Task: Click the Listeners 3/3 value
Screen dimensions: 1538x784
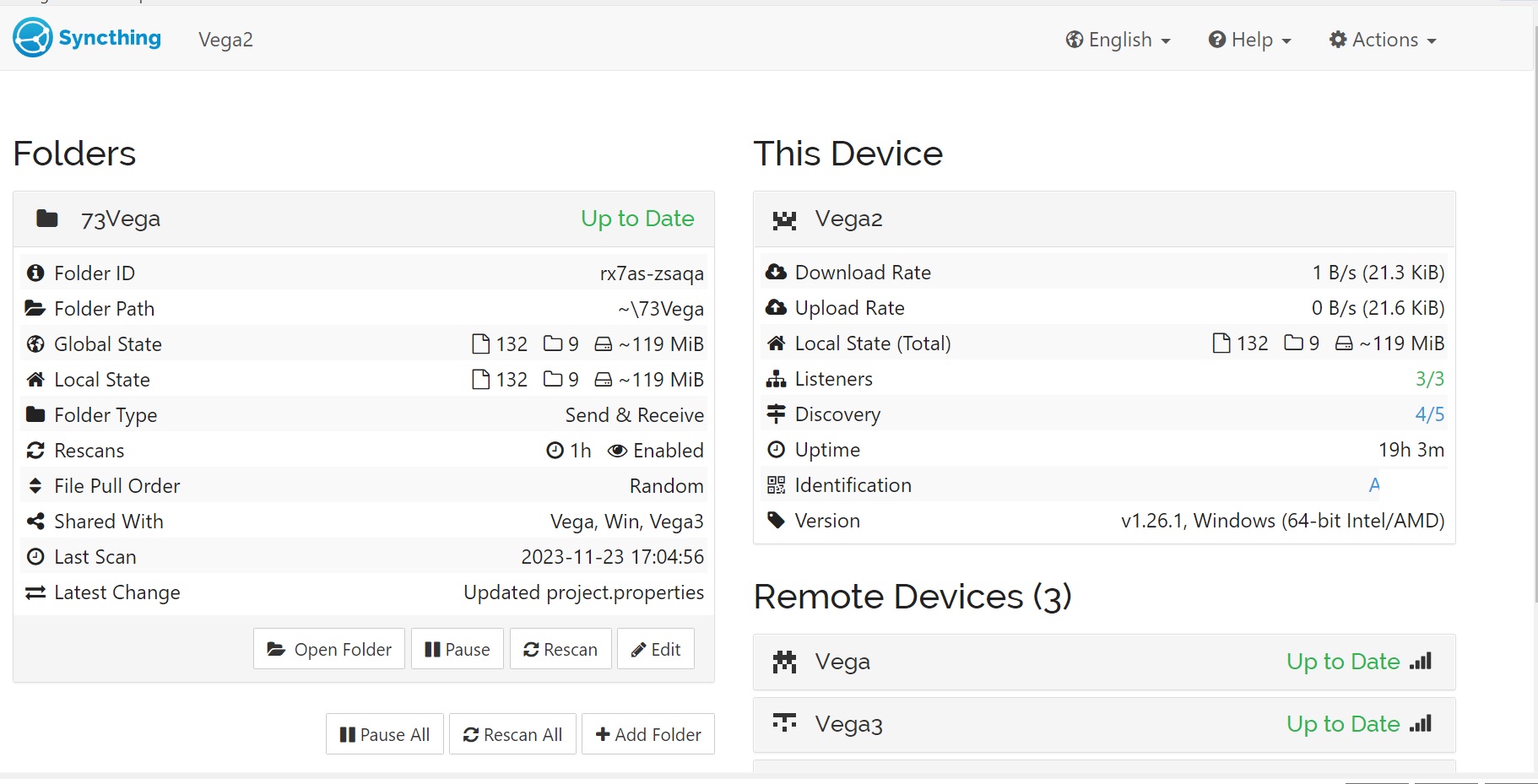Action: coord(1430,379)
